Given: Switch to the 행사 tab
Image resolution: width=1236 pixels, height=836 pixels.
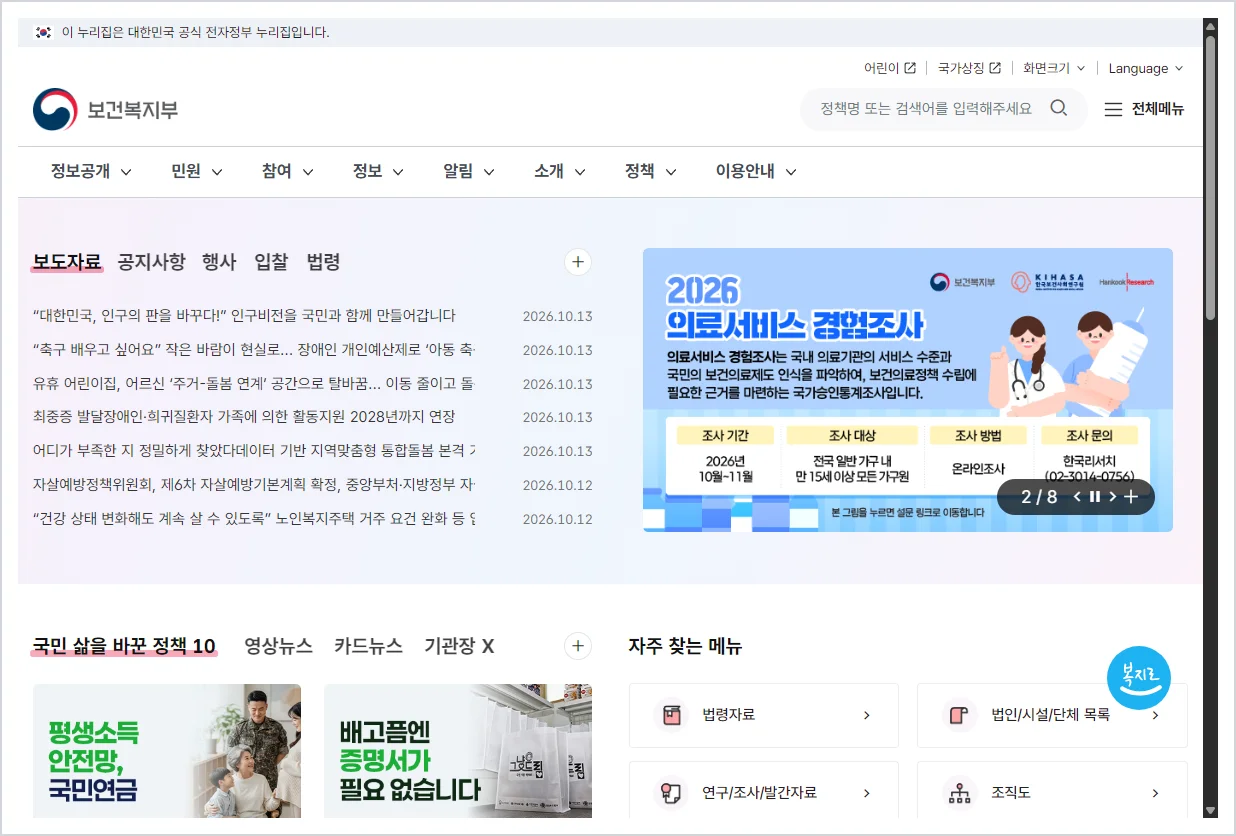Looking at the screenshot, I should tap(219, 262).
